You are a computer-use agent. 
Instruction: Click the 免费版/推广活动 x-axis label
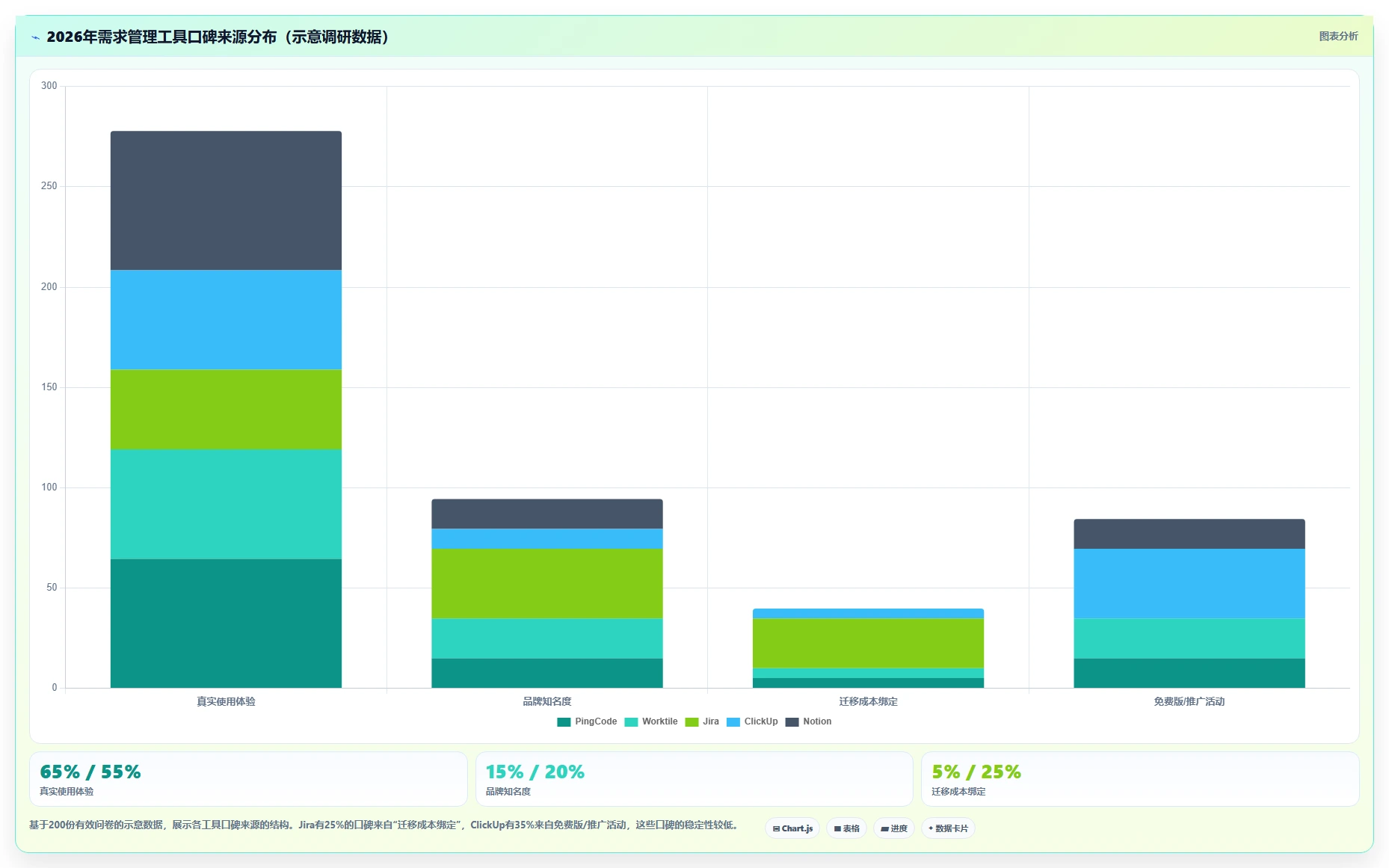(1189, 701)
